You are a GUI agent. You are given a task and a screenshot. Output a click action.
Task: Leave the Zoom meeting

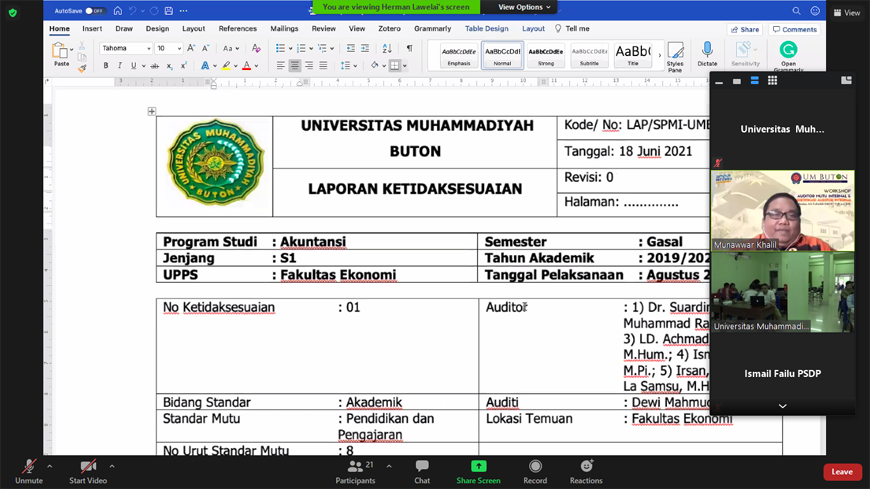coord(842,472)
